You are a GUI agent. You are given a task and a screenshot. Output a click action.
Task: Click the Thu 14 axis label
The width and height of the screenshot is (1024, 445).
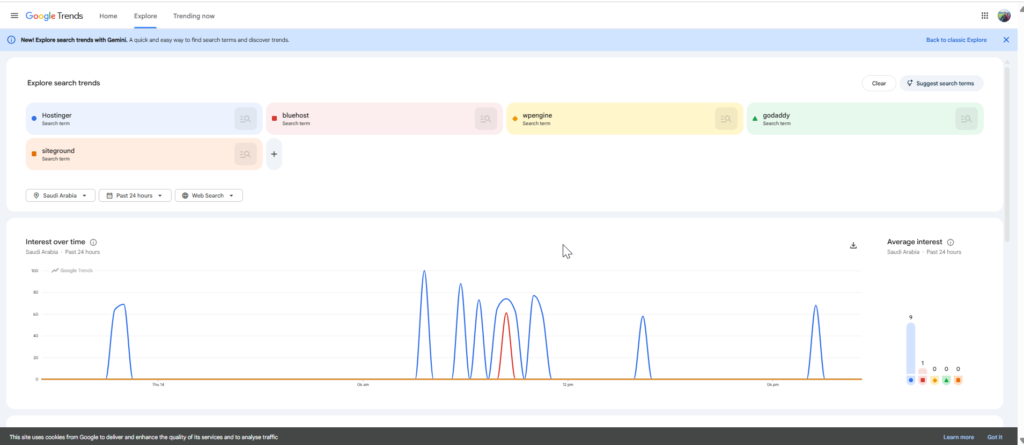pos(158,385)
